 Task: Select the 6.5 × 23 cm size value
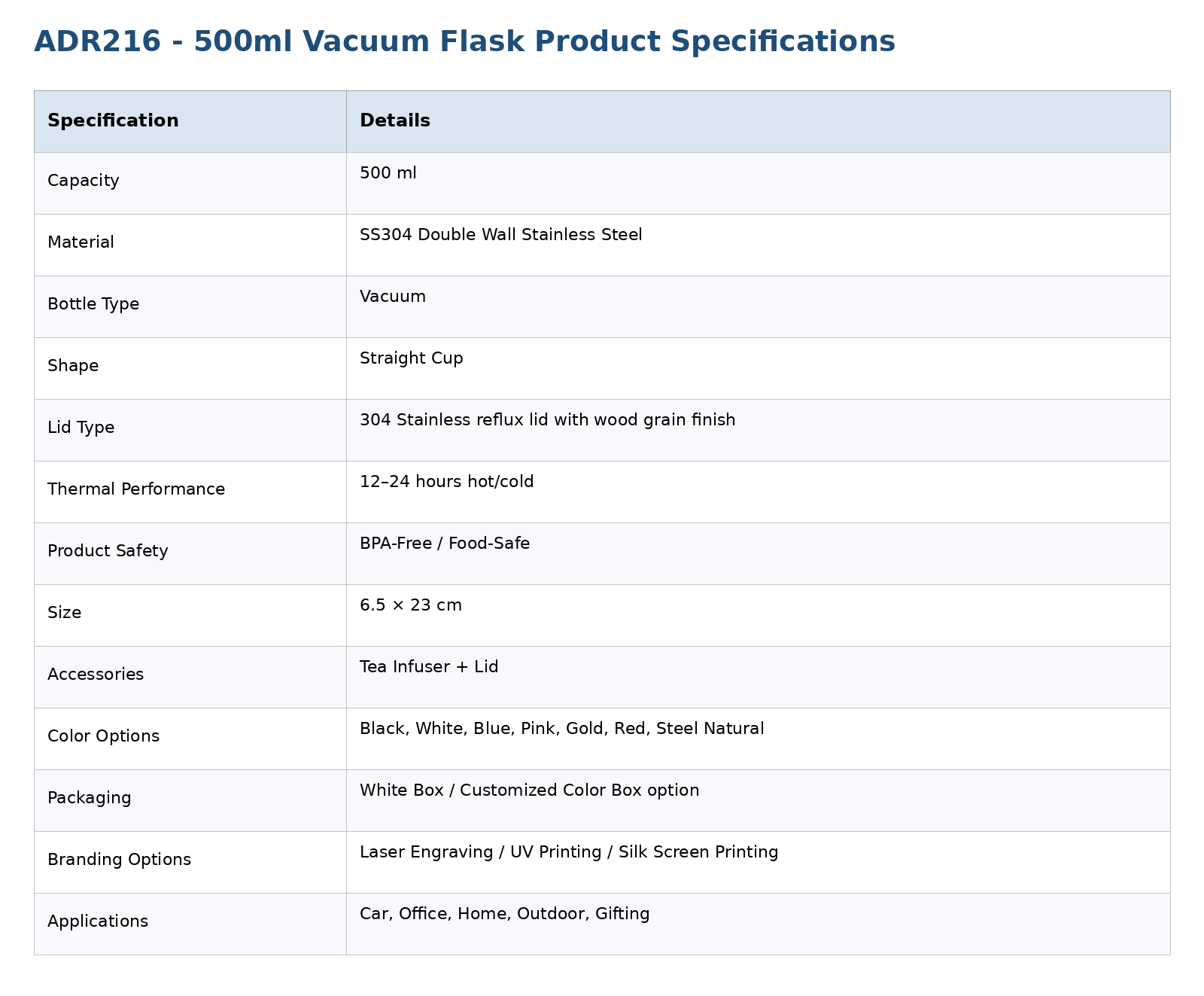click(x=411, y=605)
